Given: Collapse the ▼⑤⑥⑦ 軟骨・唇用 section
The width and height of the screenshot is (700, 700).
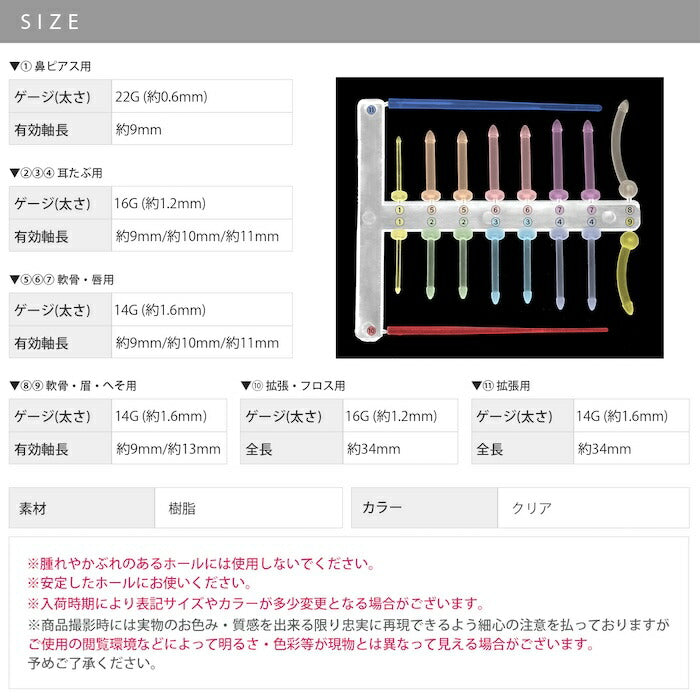Looking at the screenshot, I should (62, 280).
